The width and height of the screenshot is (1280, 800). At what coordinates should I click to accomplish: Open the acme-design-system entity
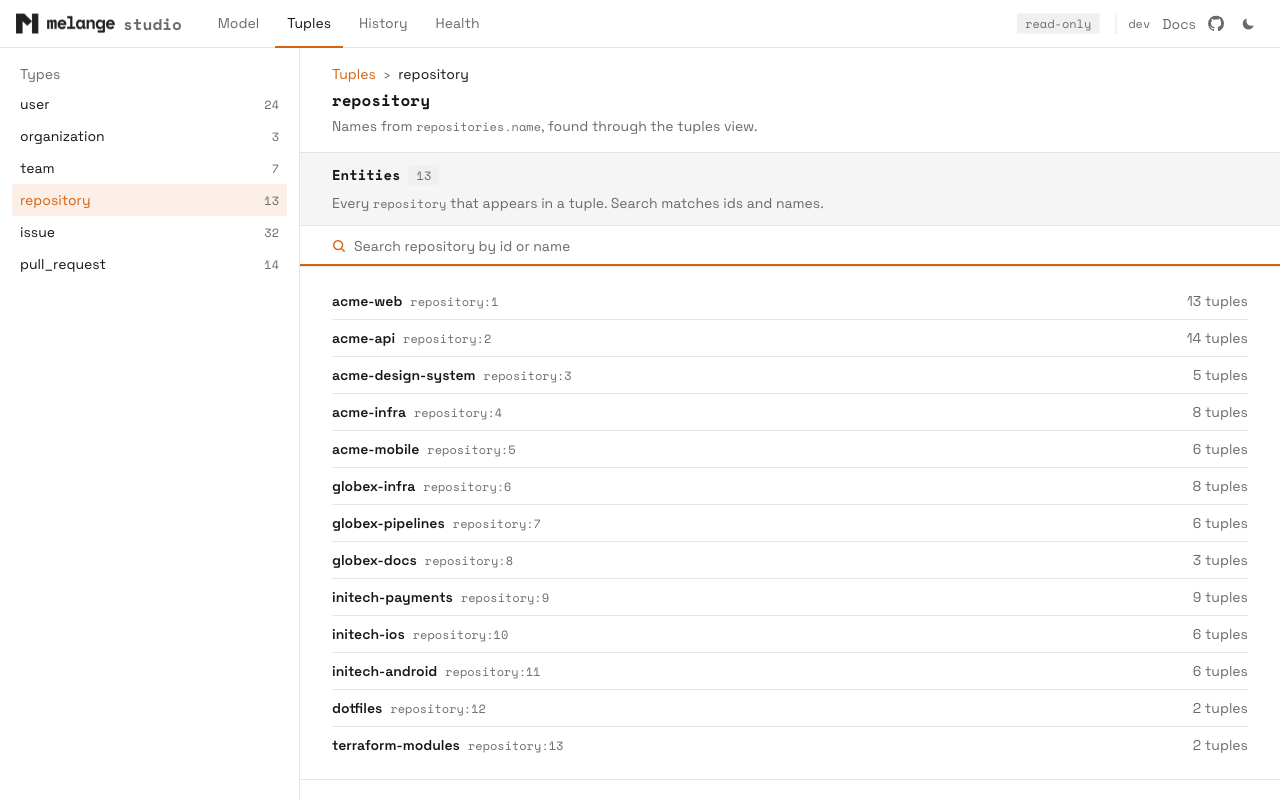tap(790, 375)
